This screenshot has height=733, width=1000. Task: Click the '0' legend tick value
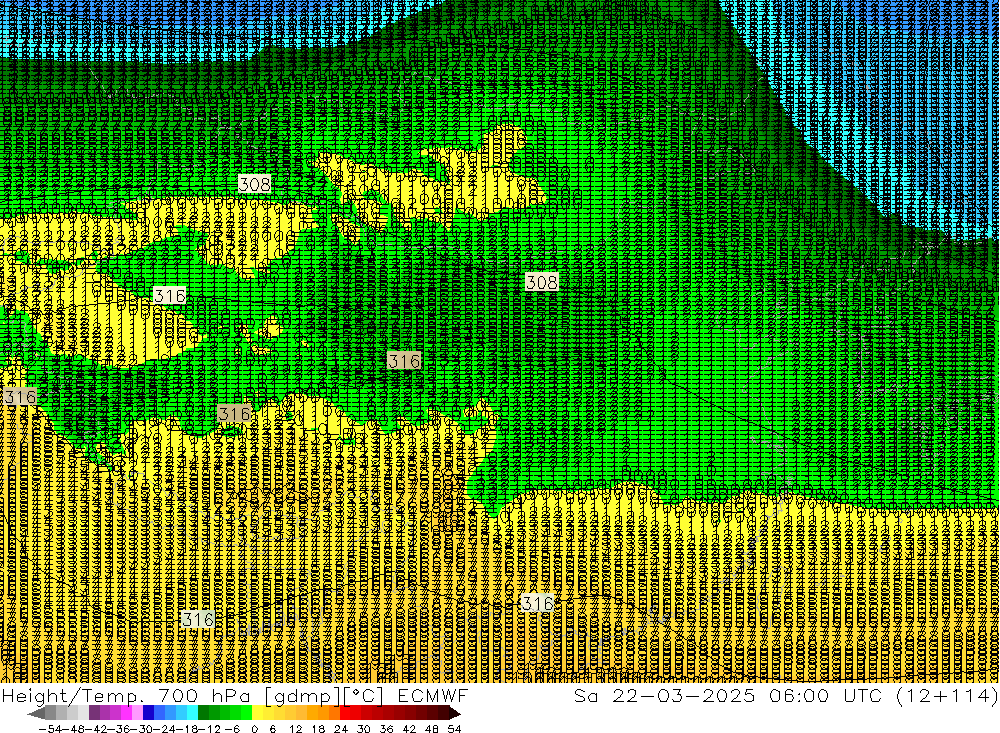click(x=254, y=729)
